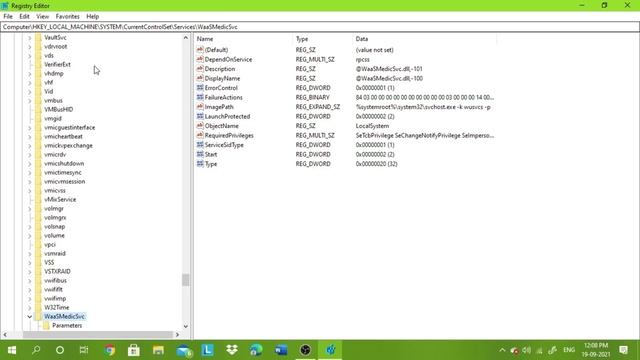Image resolution: width=640 pixels, height=360 pixels.
Task: Click the ServiceSidType DWORD icon
Action: pyautogui.click(x=200, y=144)
